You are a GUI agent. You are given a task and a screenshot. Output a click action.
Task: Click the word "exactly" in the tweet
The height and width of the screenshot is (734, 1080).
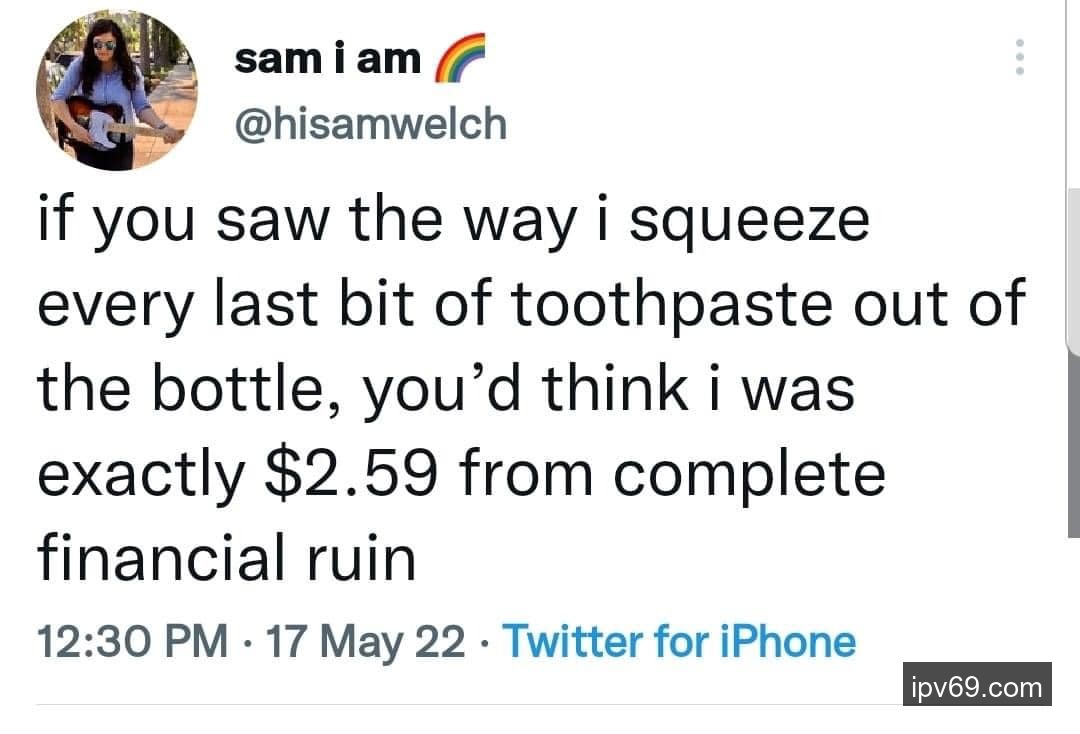tap(140, 472)
